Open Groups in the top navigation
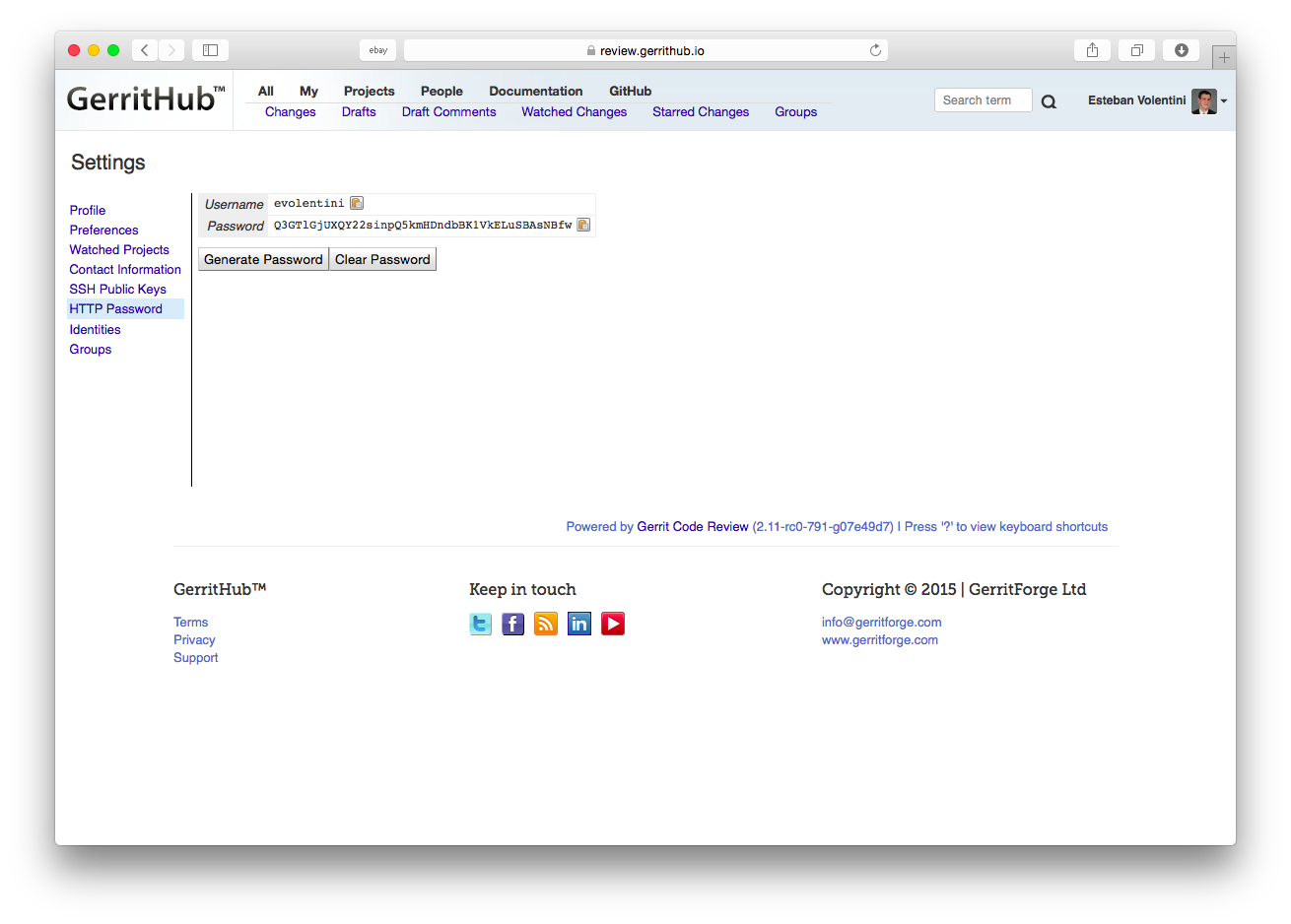 click(795, 112)
